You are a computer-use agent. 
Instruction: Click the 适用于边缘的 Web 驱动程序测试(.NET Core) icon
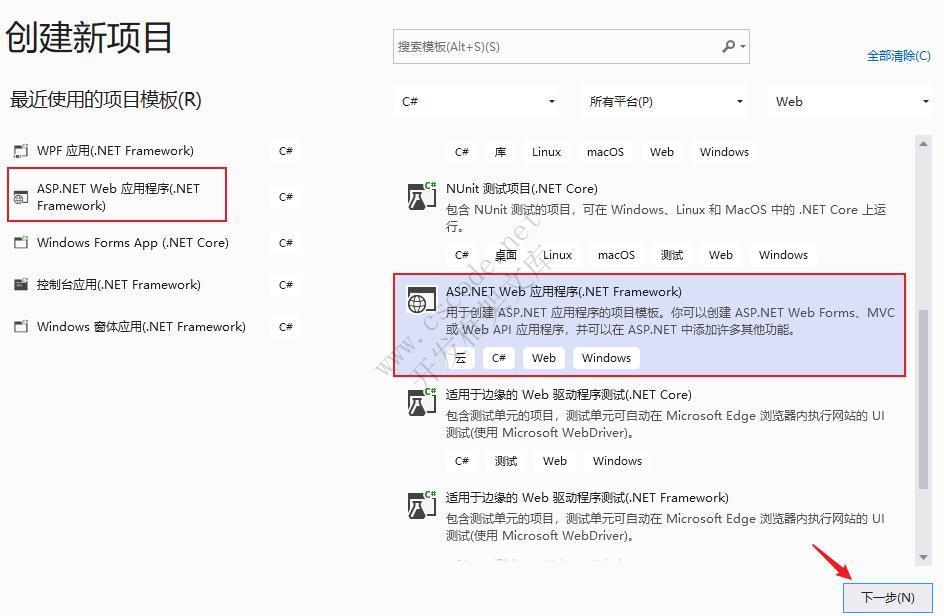click(422, 402)
